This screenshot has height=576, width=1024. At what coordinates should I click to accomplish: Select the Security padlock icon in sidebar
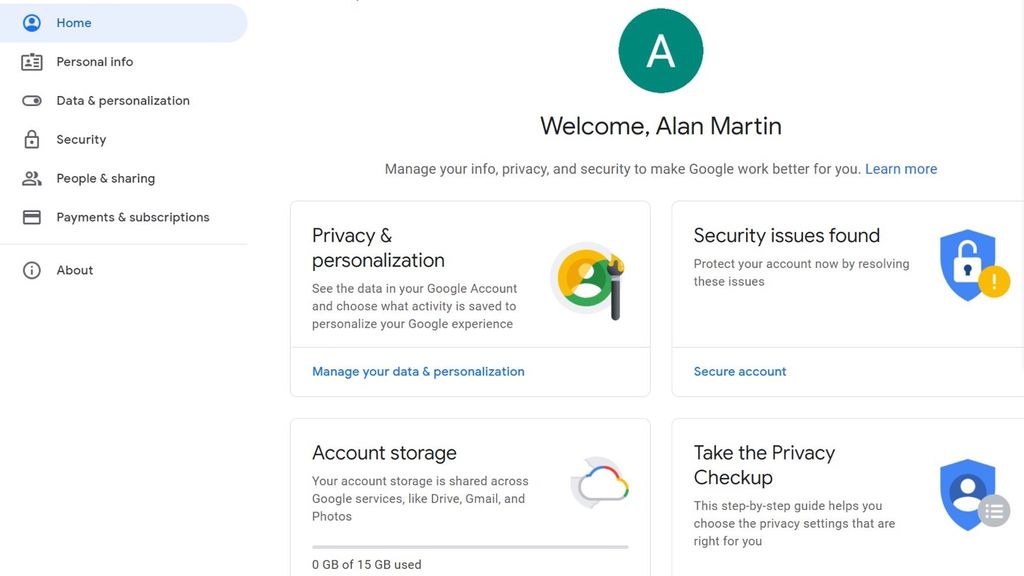click(x=32, y=139)
